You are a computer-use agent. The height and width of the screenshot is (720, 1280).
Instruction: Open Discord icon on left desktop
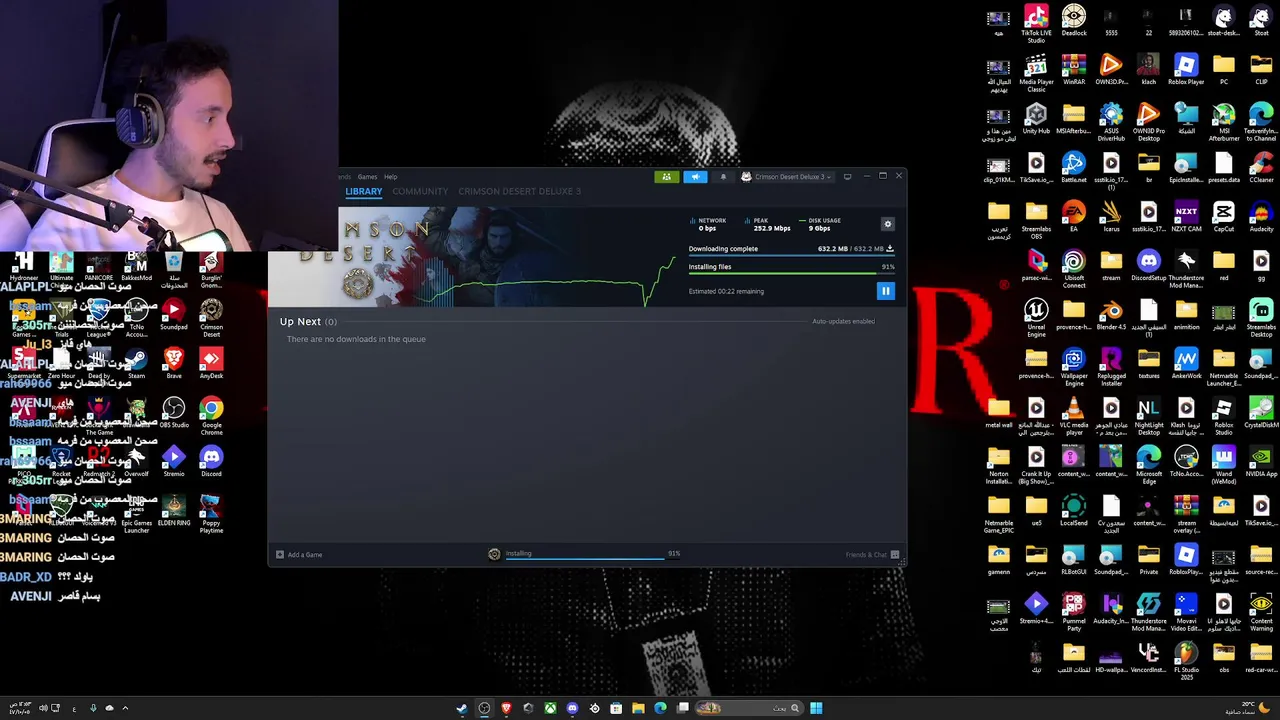211,462
